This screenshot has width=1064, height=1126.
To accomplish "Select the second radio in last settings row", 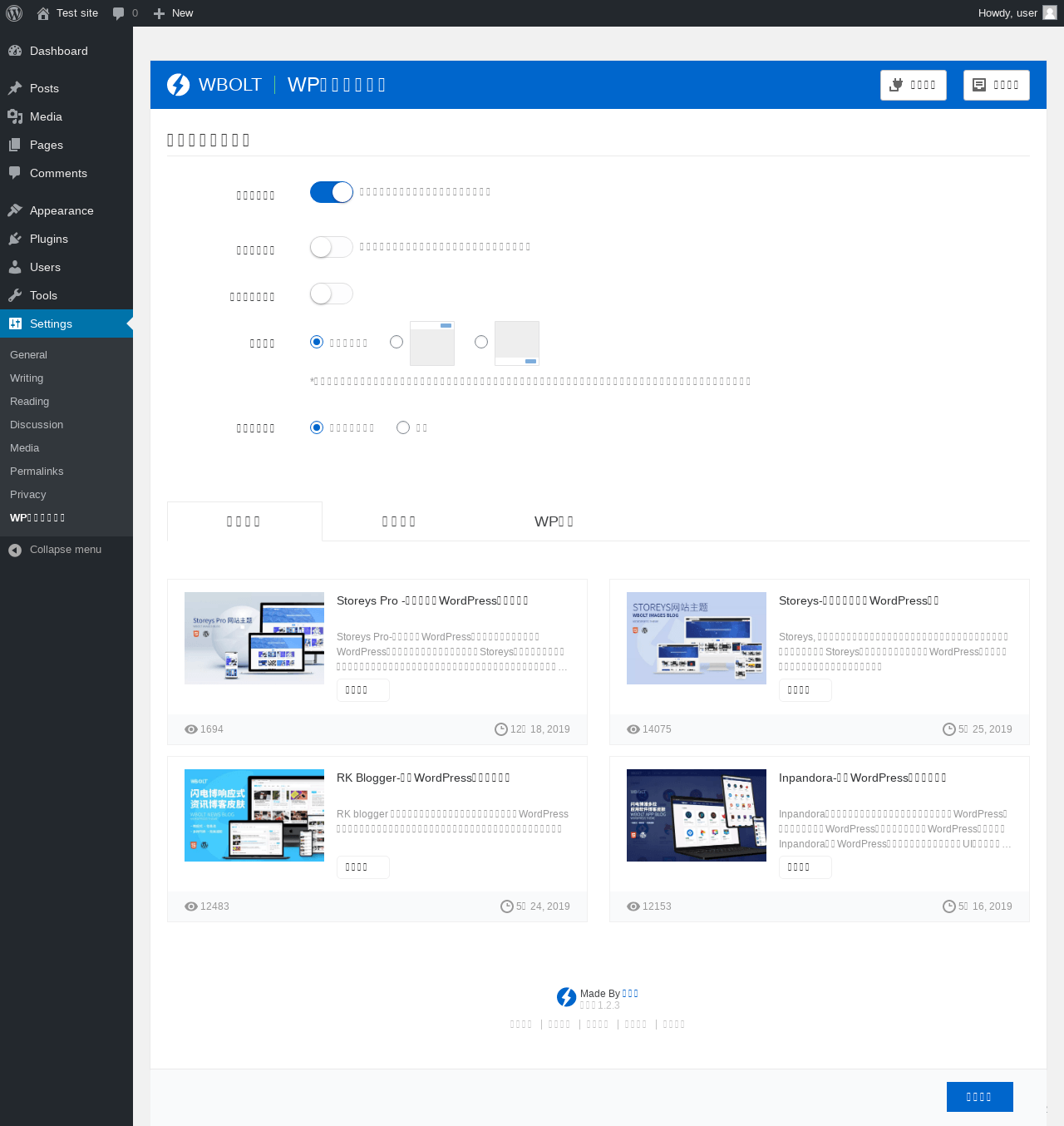I will [x=403, y=427].
